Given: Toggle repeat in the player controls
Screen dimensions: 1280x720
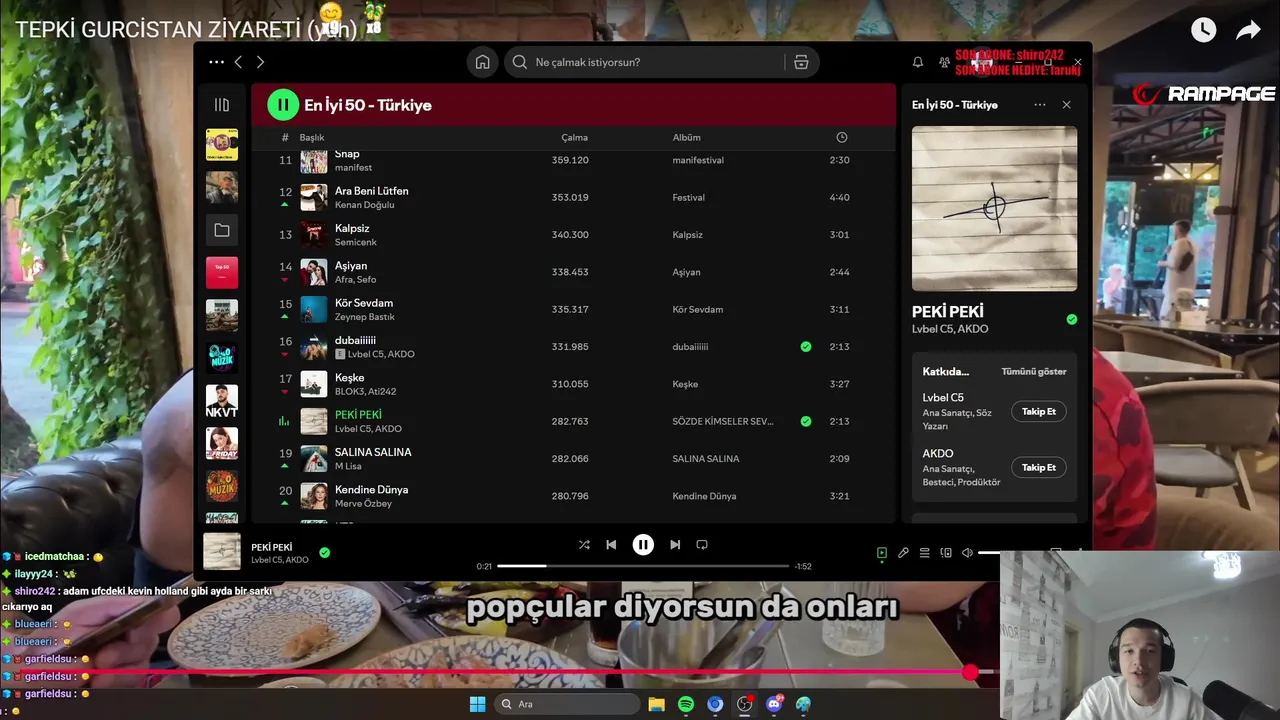Looking at the screenshot, I should click(702, 545).
